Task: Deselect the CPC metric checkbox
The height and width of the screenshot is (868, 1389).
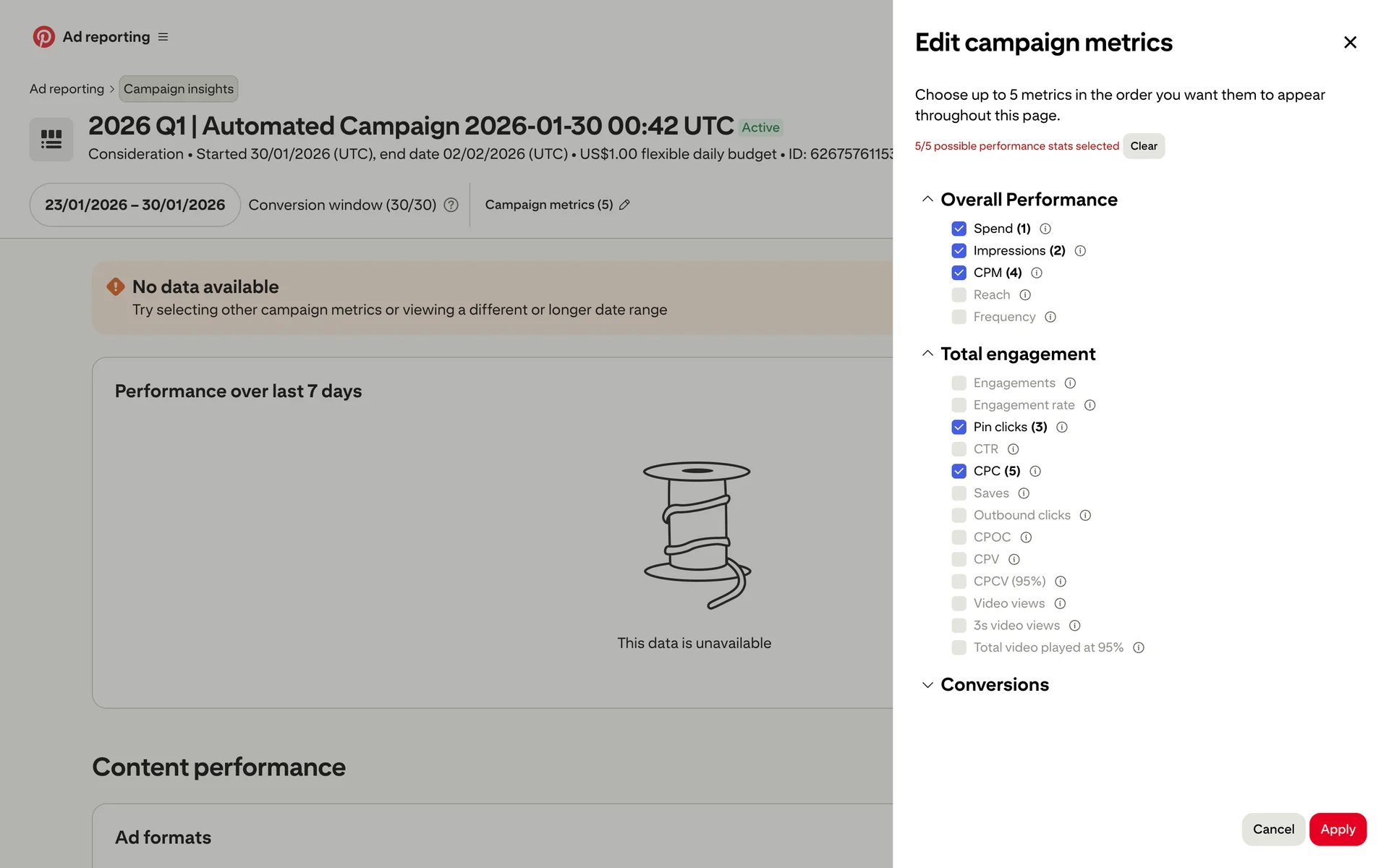Action: (x=959, y=471)
